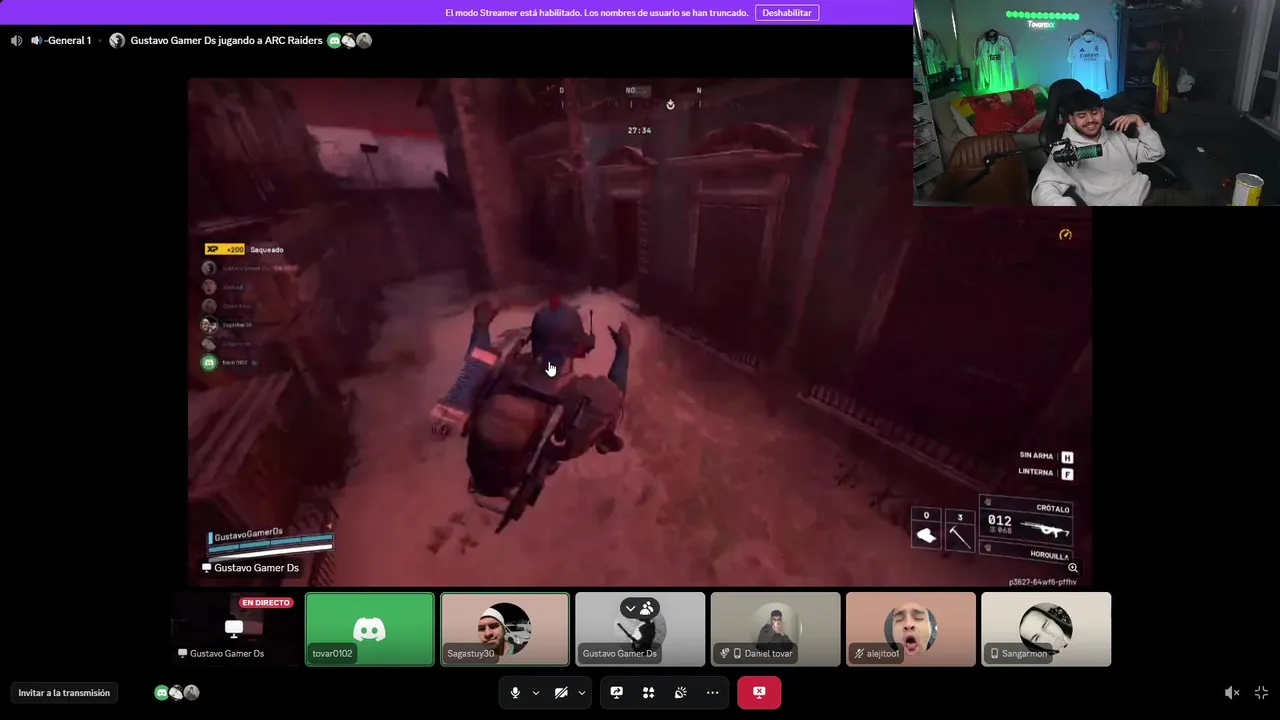This screenshot has width=1280, height=720.
Task: Select the Sangarmon participant tile
Action: point(1046,629)
